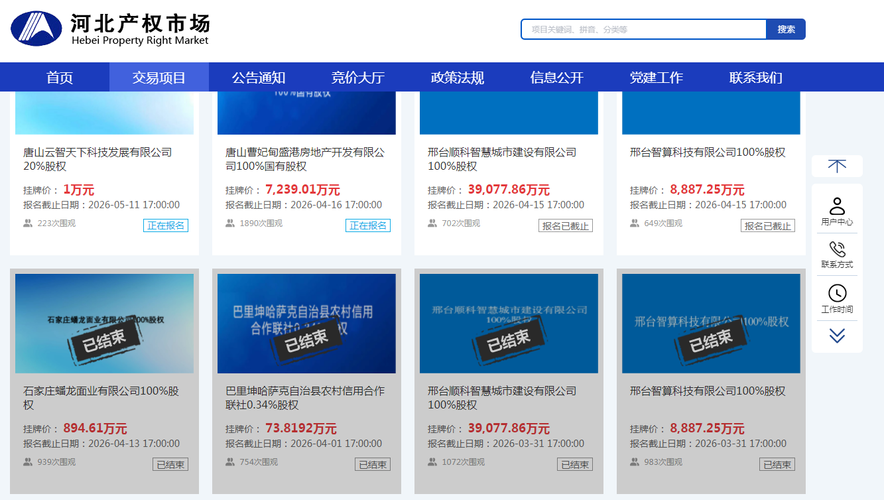This screenshot has width=884, height=500.
Task: Click thumbnail above 唐山曹妃甸盛港 card title
Action: [307, 113]
